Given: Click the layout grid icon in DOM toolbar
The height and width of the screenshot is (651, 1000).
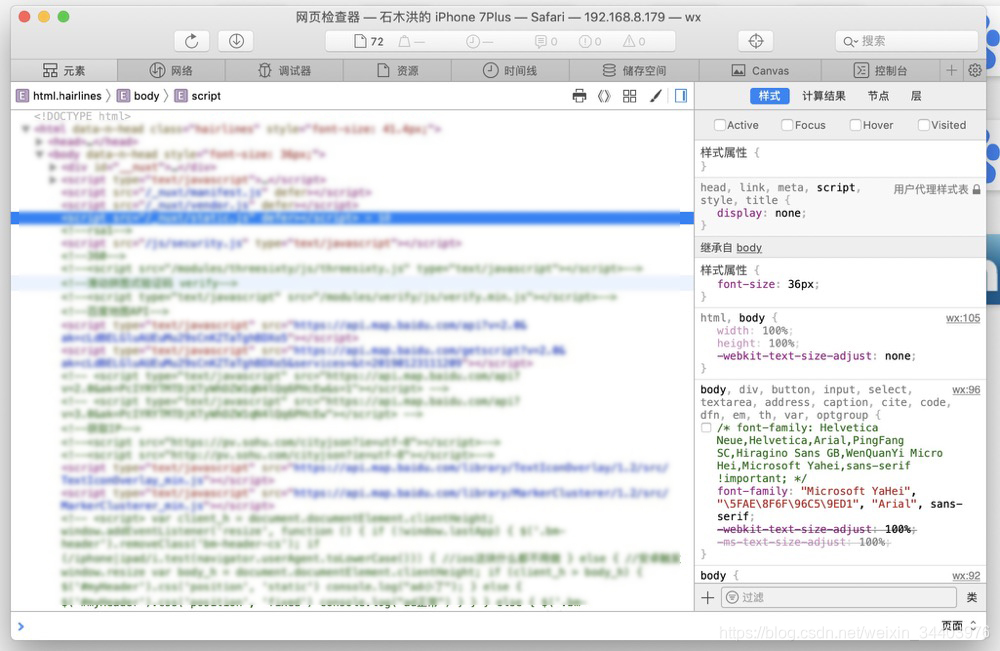Looking at the screenshot, I should [x=629, y=96].
